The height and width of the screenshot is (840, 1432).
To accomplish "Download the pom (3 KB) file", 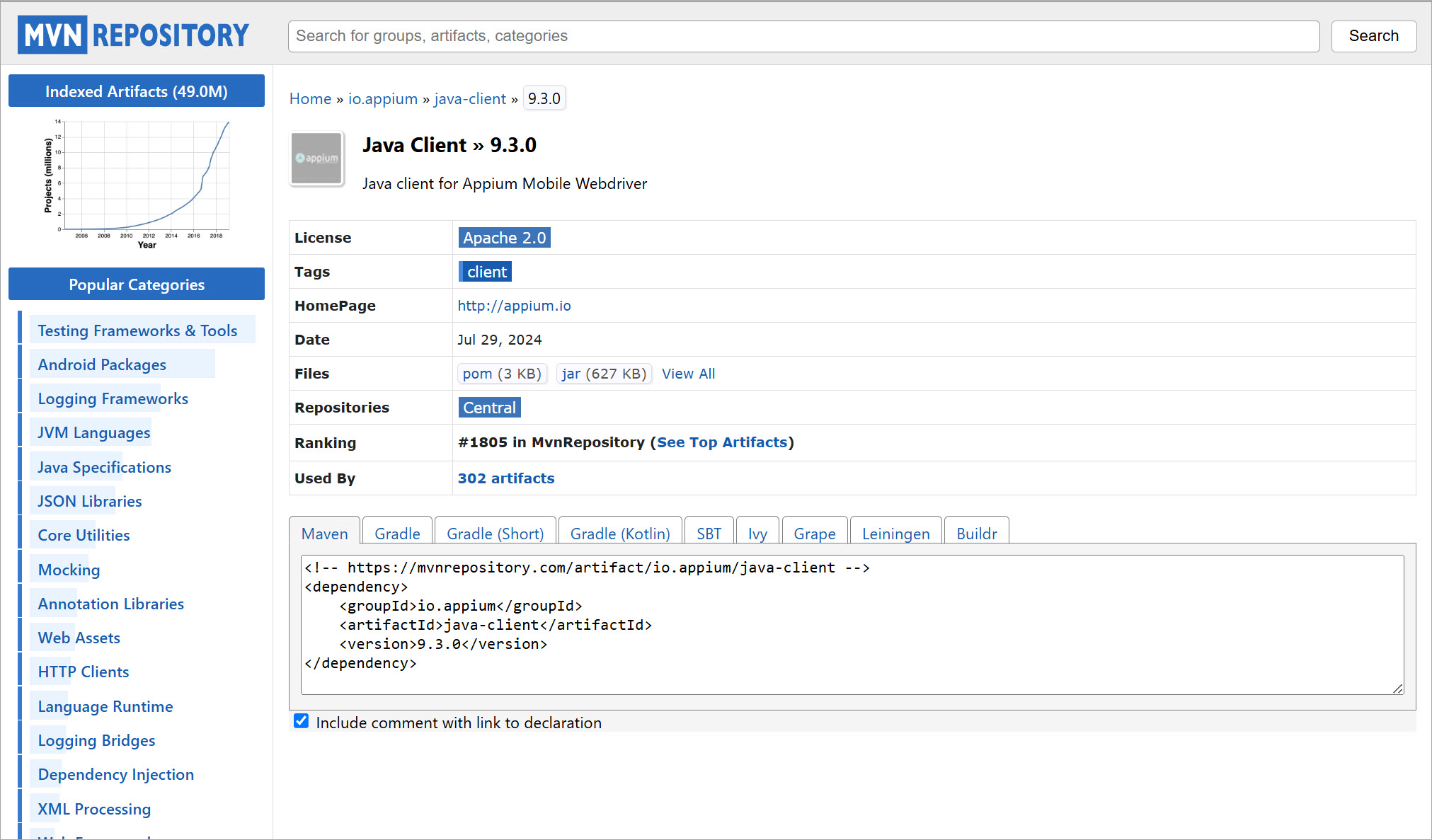I will [x=502, y=374].
